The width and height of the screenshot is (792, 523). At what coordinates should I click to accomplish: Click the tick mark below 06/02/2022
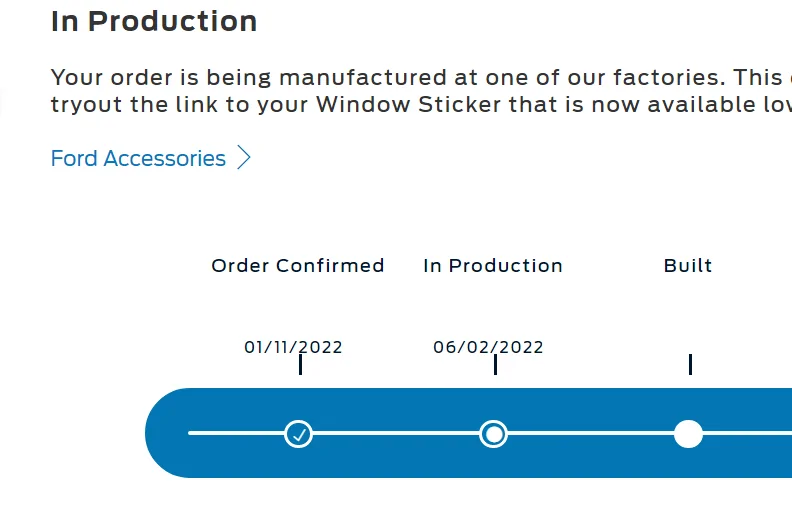(x=495, y=365)
